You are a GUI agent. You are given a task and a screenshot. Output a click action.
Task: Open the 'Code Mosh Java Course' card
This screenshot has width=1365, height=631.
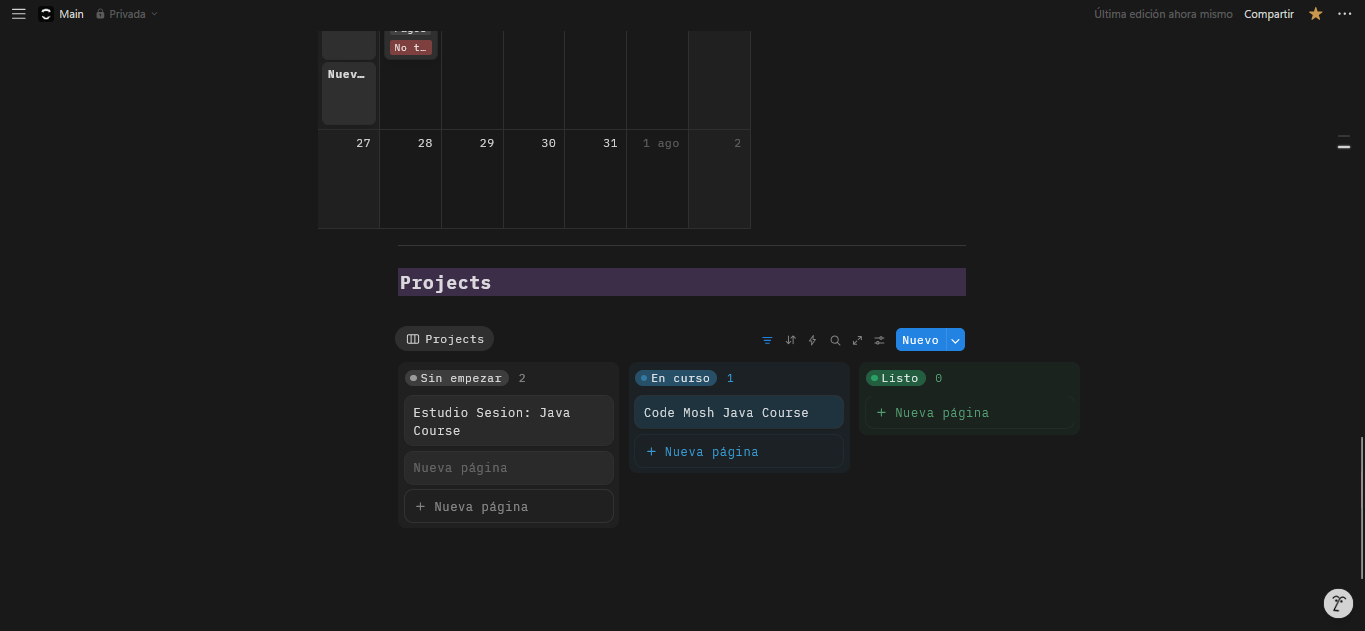tap(739, 412)
